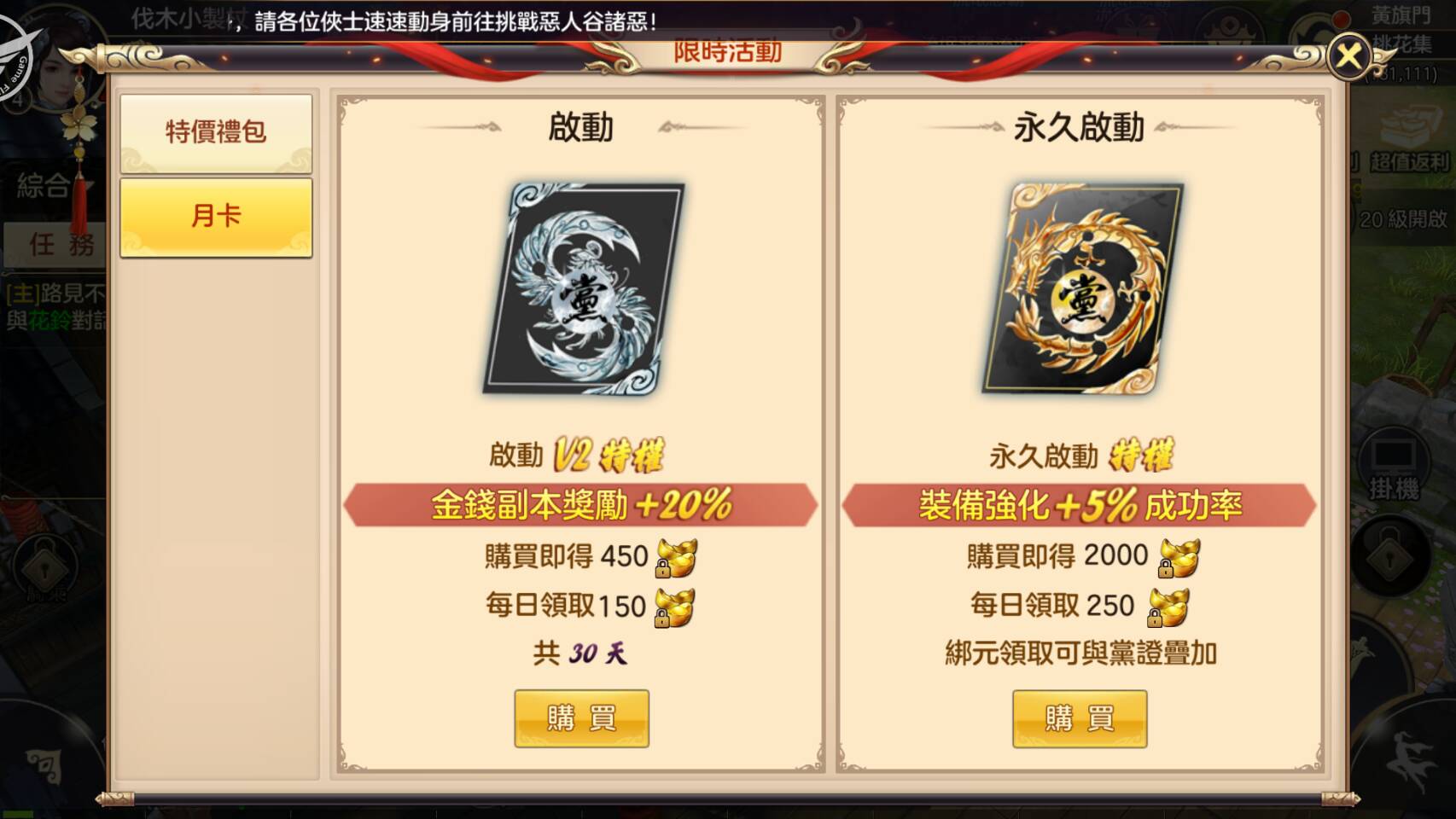This screenshot has height=819, width=1456.
Task: Open the 特價禮包 tab
Action: point(216,133)
